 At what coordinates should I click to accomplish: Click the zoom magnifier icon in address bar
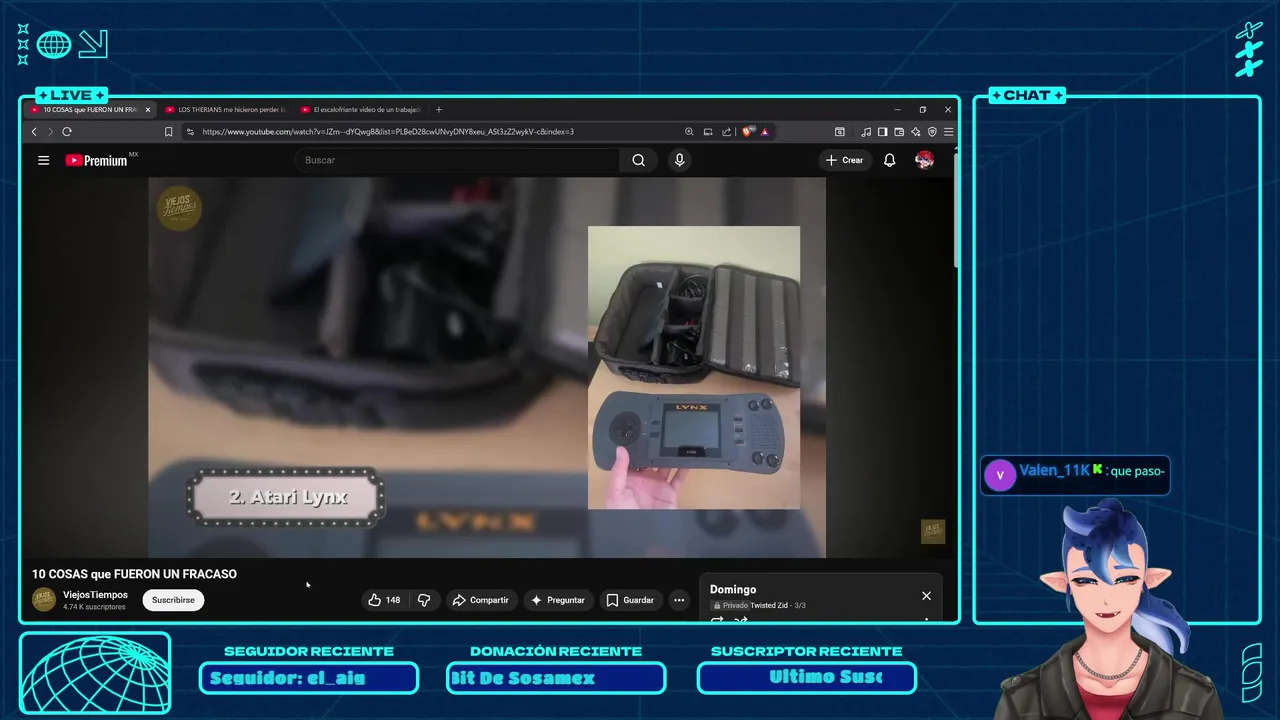tap(689, 132)
